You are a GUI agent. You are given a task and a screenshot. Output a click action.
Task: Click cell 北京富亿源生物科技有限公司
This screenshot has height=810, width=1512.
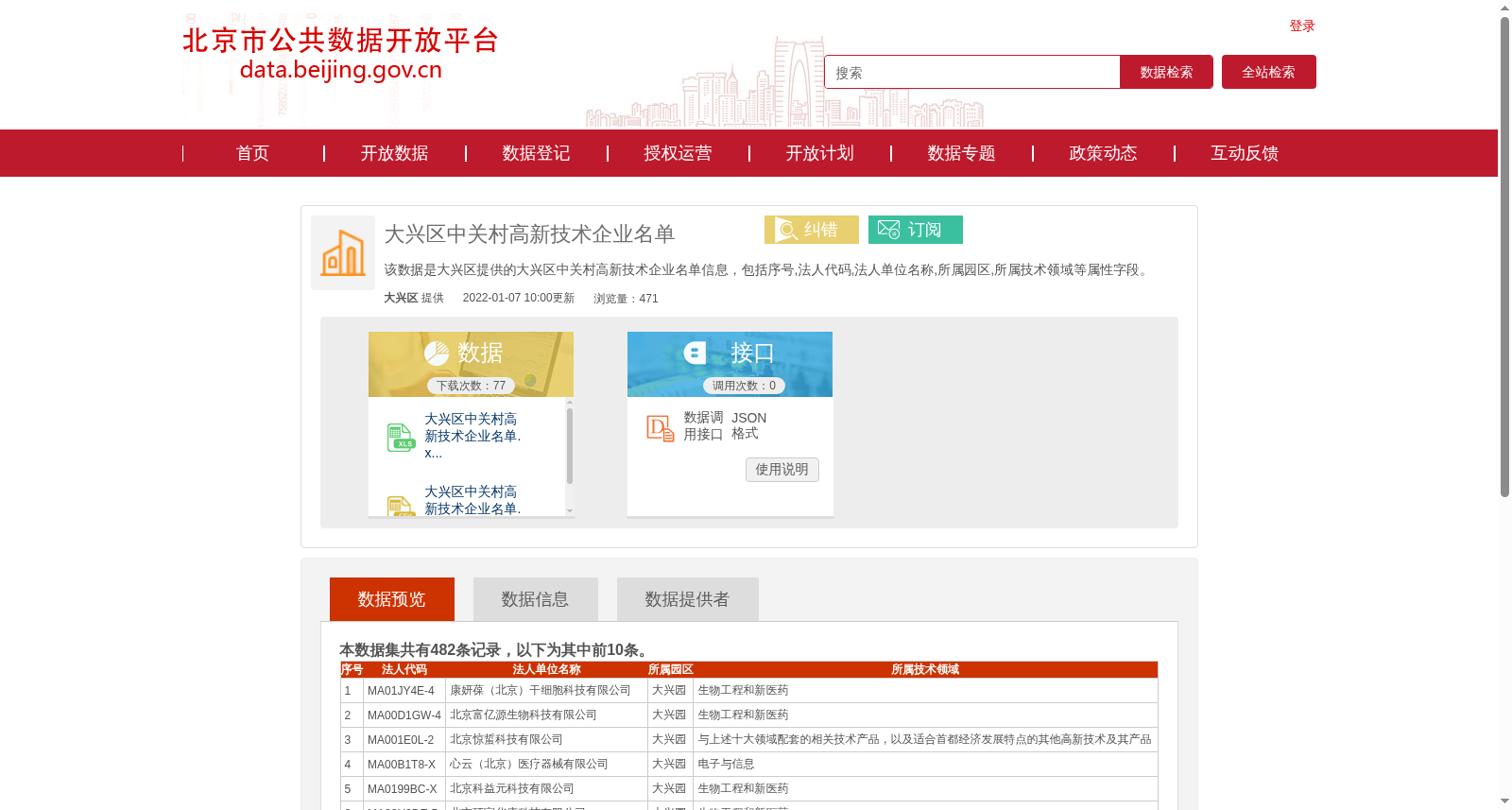[x=546, y=715]
